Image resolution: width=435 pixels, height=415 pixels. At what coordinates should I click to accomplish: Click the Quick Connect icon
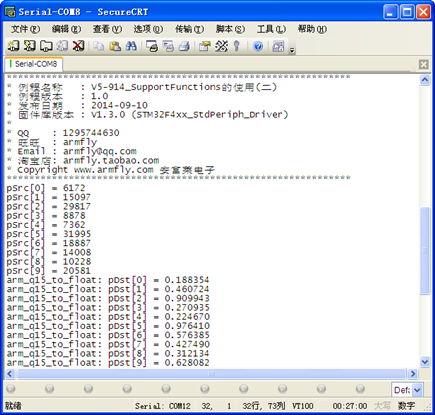click(30, 46)
